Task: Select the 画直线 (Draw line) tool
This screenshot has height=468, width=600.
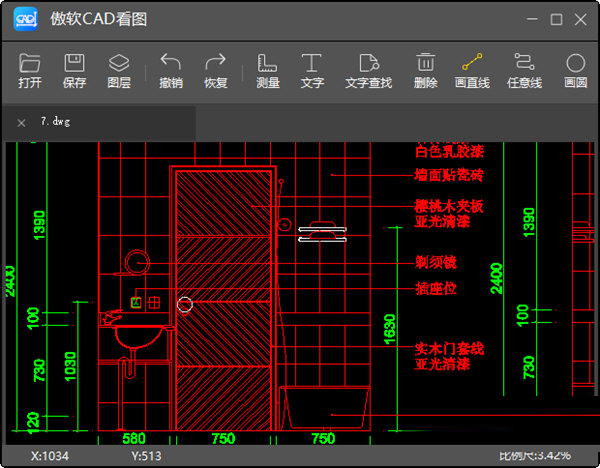Action: [472, 70]
